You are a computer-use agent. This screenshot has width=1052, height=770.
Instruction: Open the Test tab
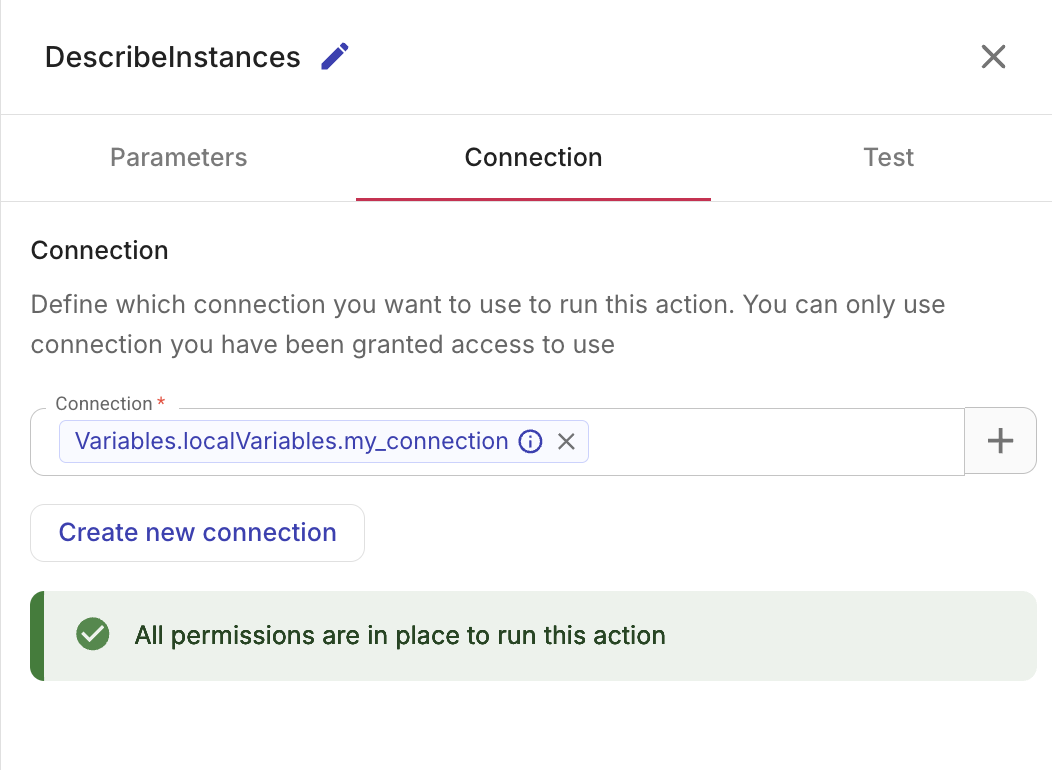tap(888, 158)
